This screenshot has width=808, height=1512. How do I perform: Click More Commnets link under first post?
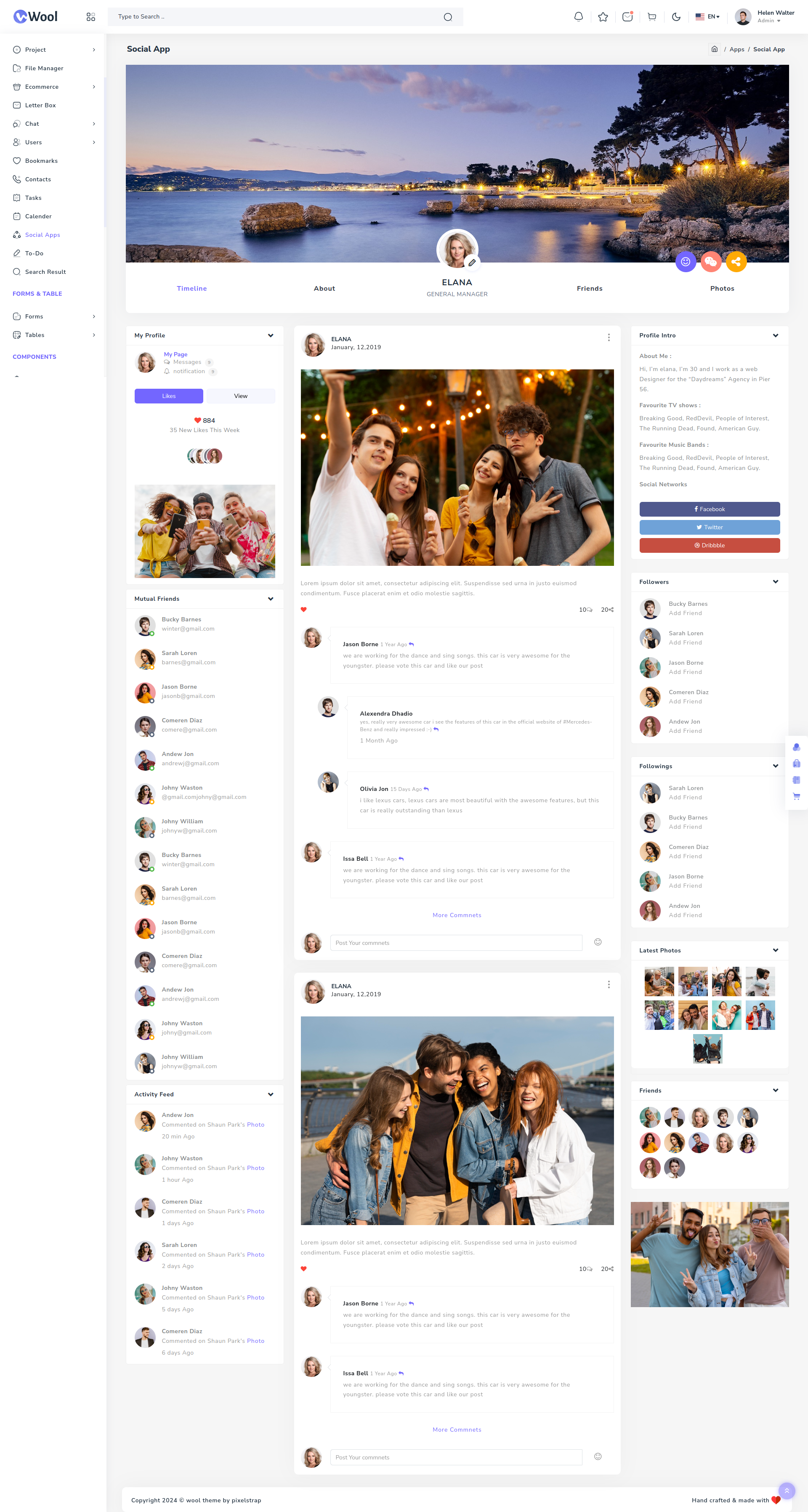[x=457, y=915]
